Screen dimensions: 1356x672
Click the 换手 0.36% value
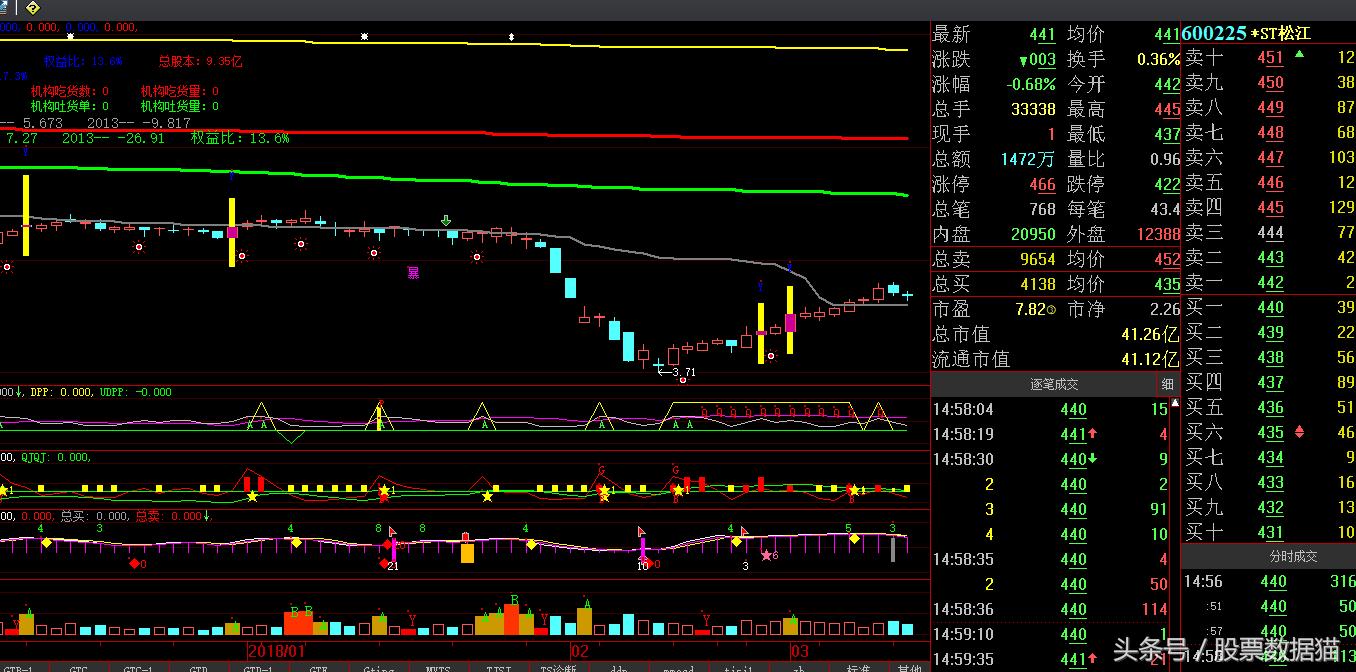click(x=1158, y=59)
